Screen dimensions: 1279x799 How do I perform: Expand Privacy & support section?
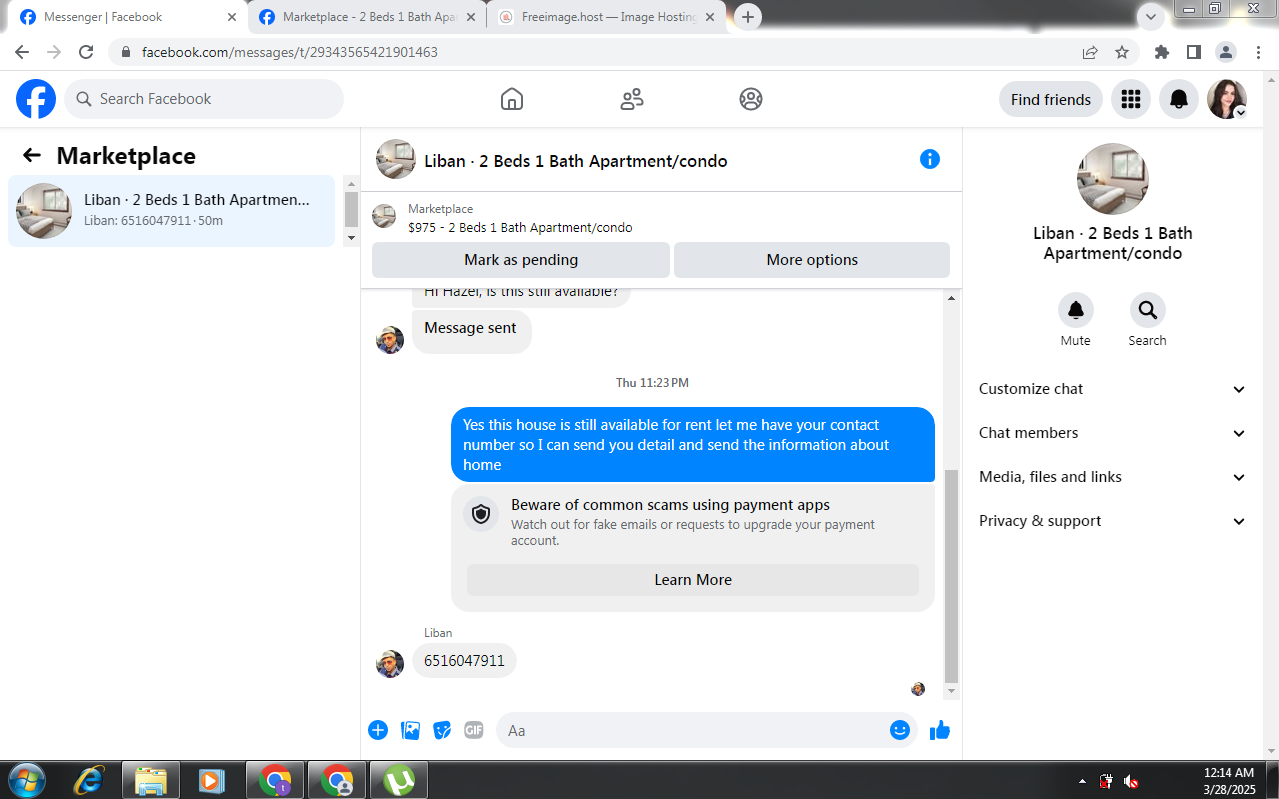[x=1113, y=521]
